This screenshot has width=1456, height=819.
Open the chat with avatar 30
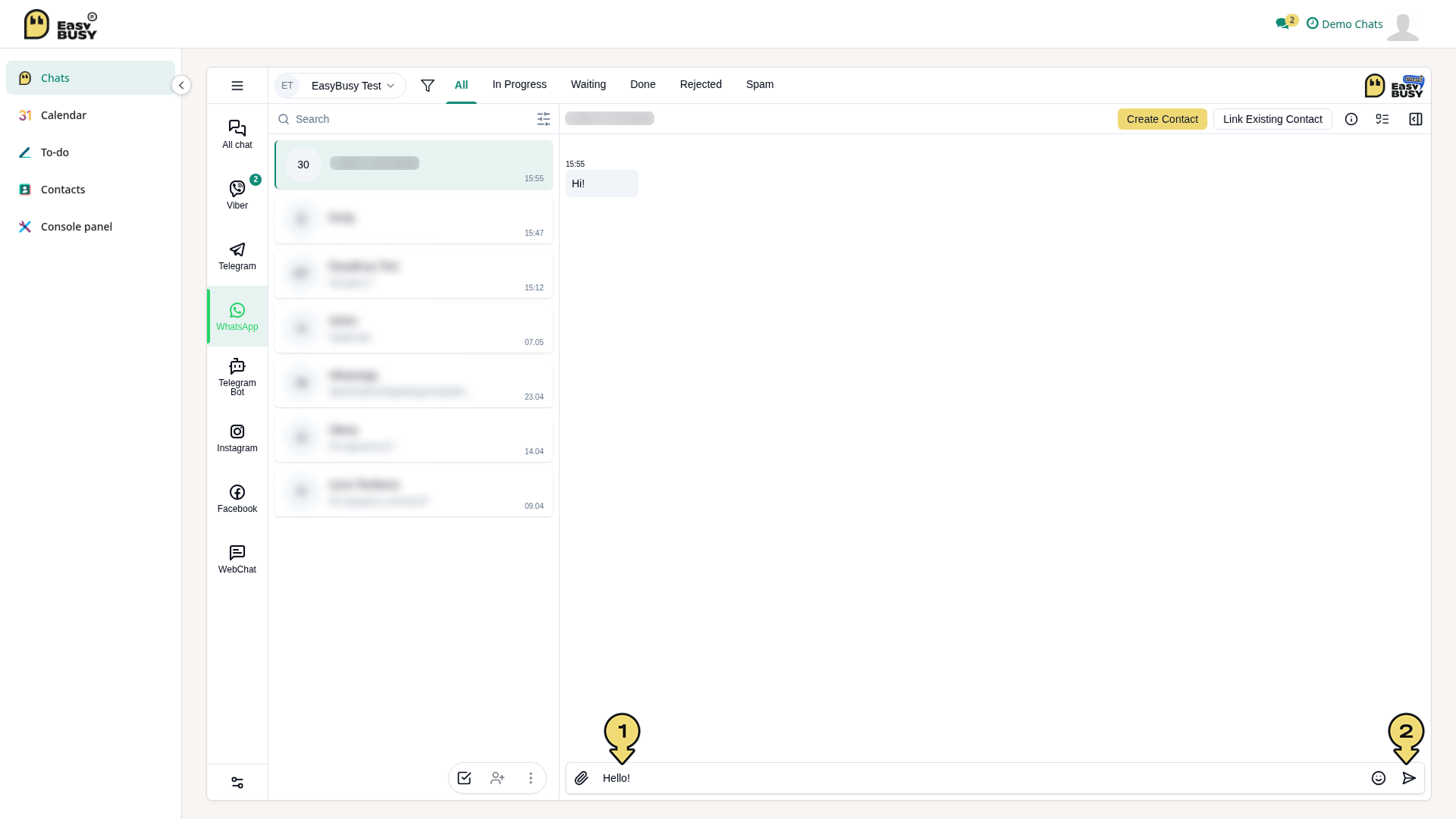413,165
